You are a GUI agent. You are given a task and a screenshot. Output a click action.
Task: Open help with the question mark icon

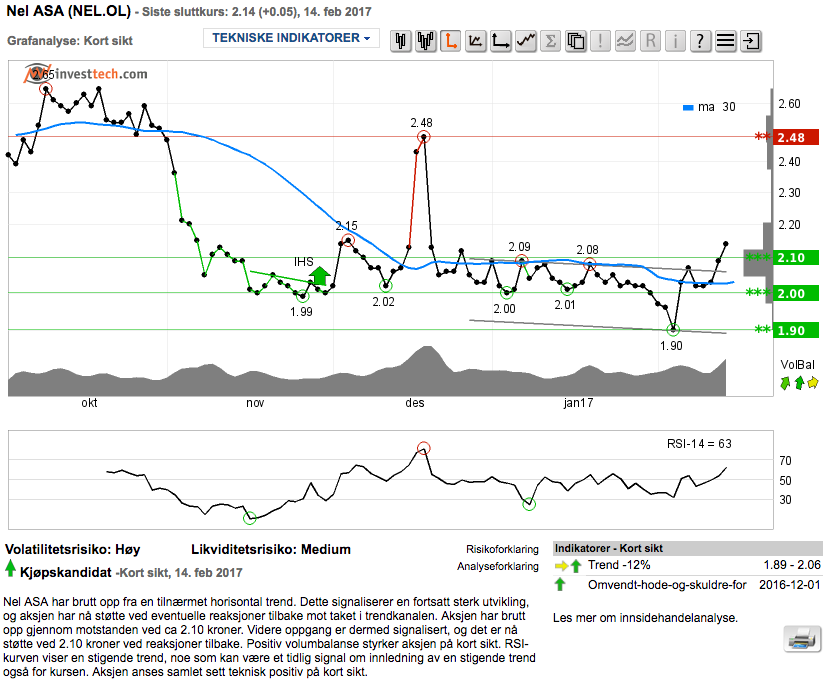(x=700, y=41)
